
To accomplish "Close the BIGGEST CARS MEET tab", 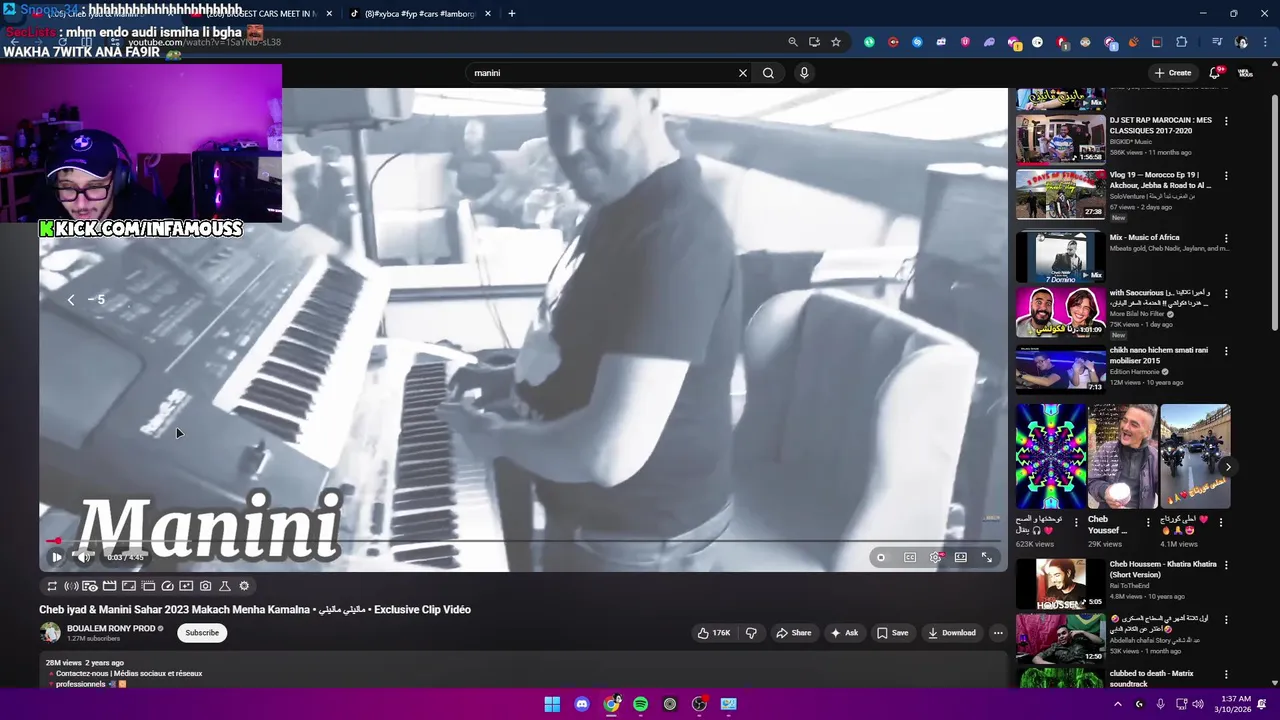I will 329,14.
